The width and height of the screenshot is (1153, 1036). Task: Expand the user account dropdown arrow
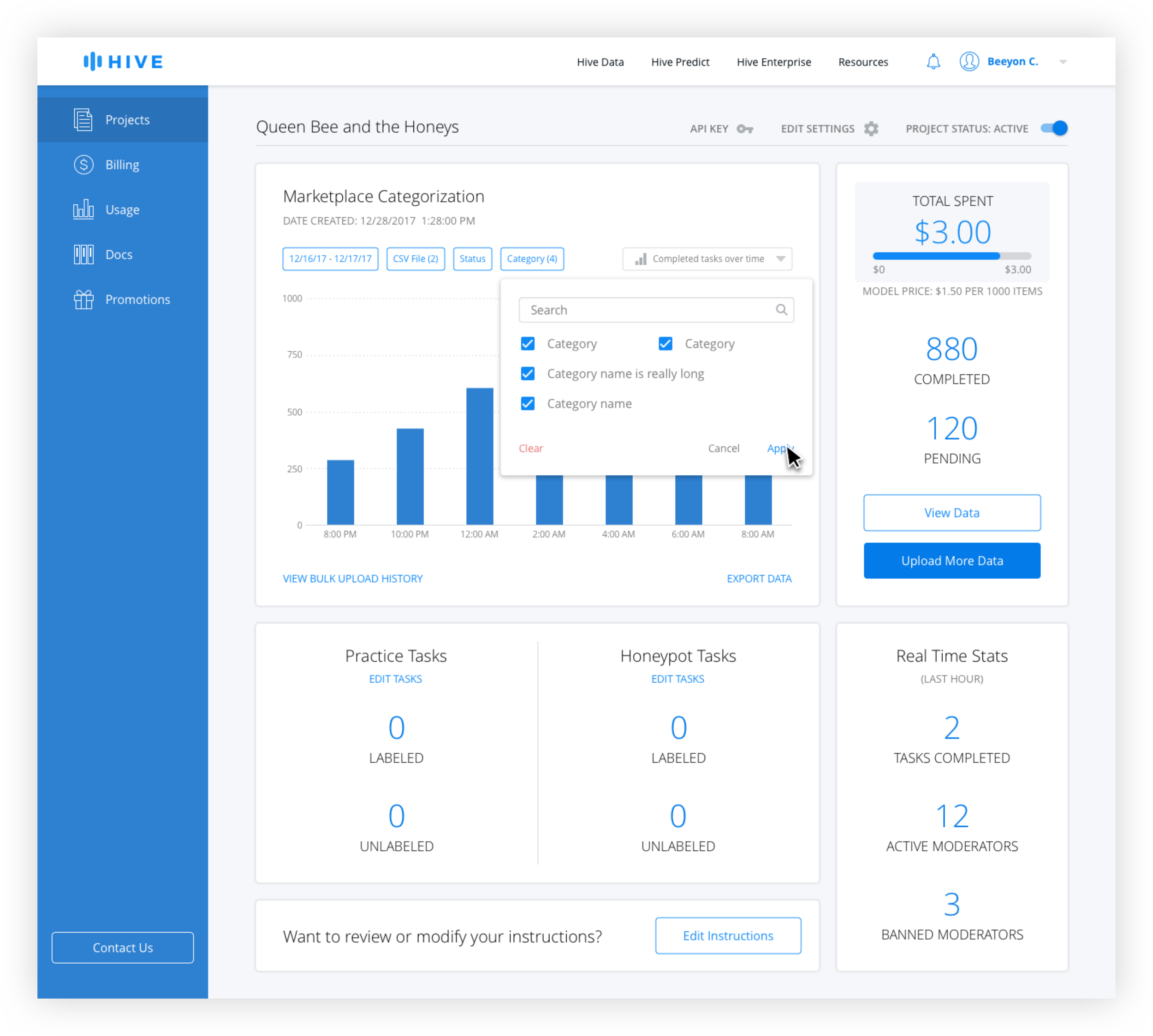(x=1063, y=61)
